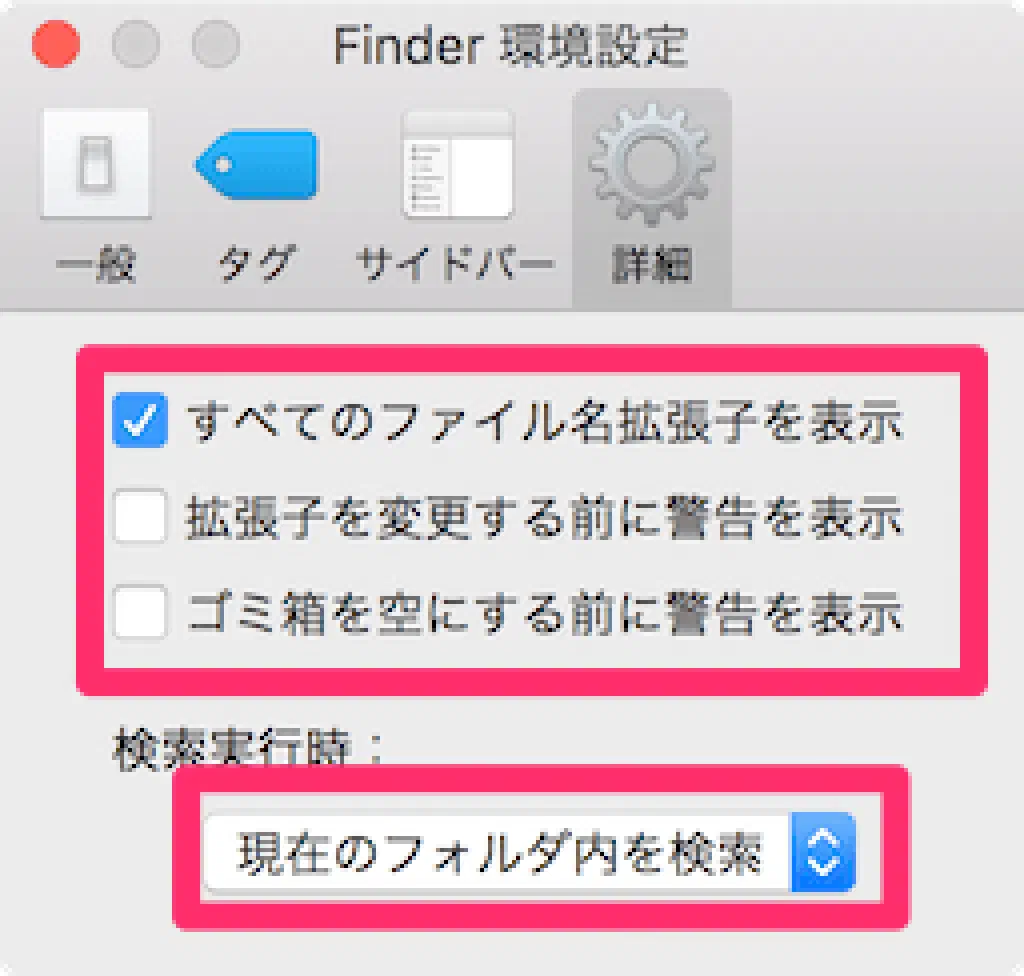Close the Finder 環境設定 window

click(x=56, y=44)
